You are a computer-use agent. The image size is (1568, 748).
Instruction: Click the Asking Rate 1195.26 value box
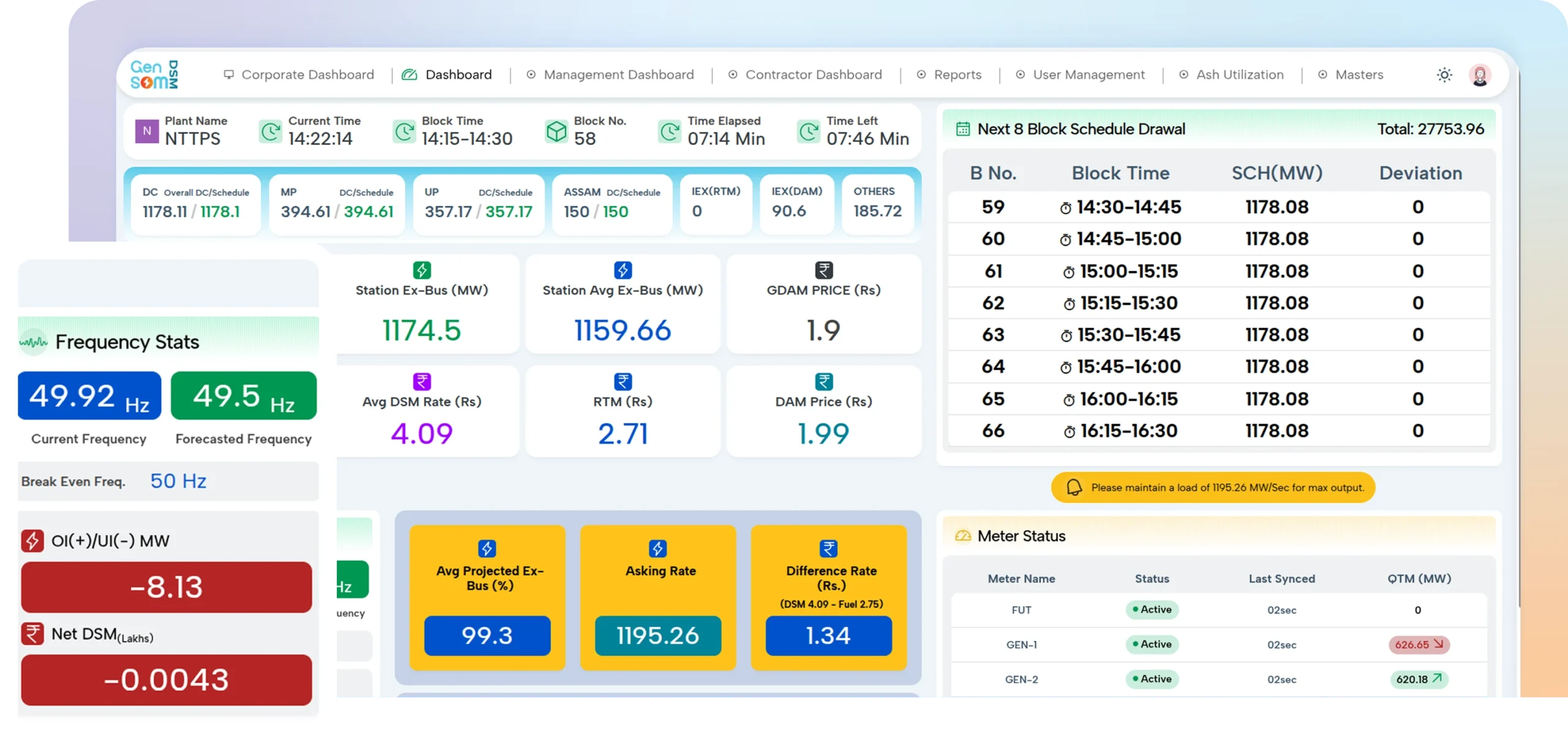pos(658,635)
